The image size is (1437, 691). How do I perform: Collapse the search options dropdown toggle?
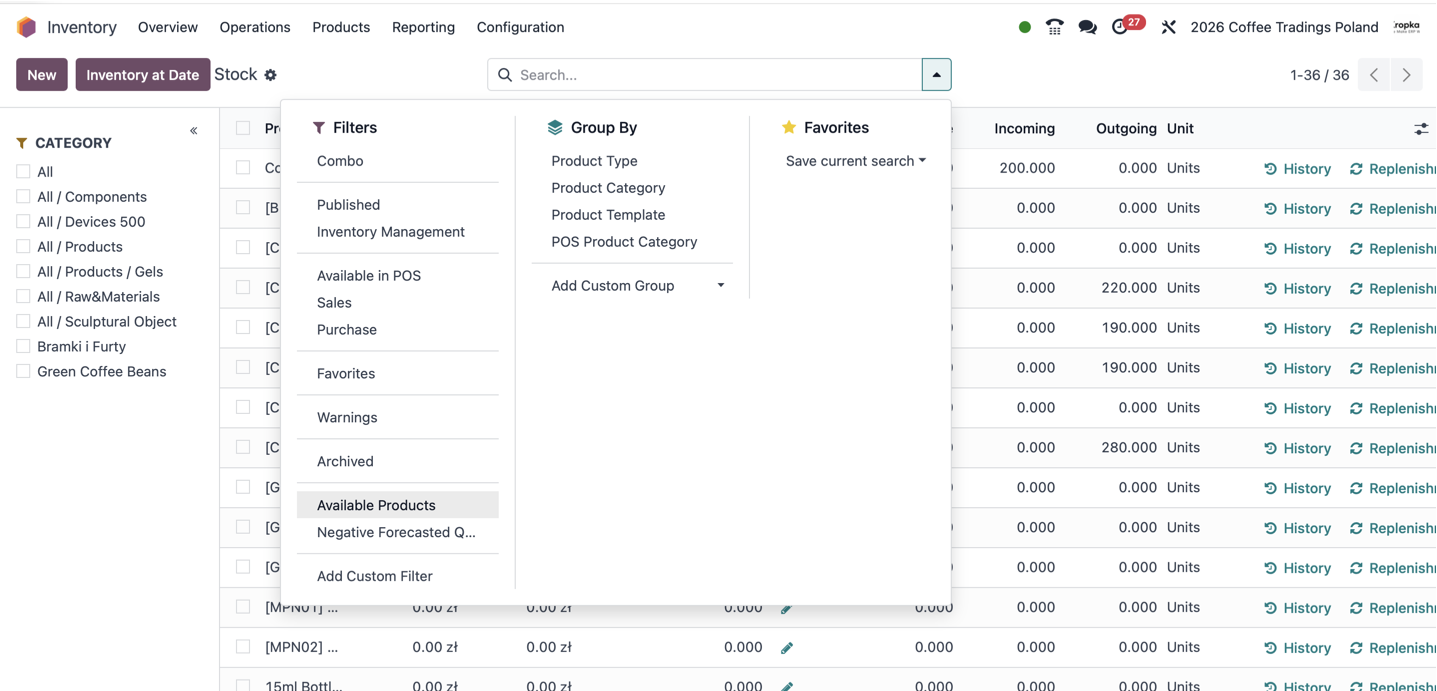tap(936, 75)
